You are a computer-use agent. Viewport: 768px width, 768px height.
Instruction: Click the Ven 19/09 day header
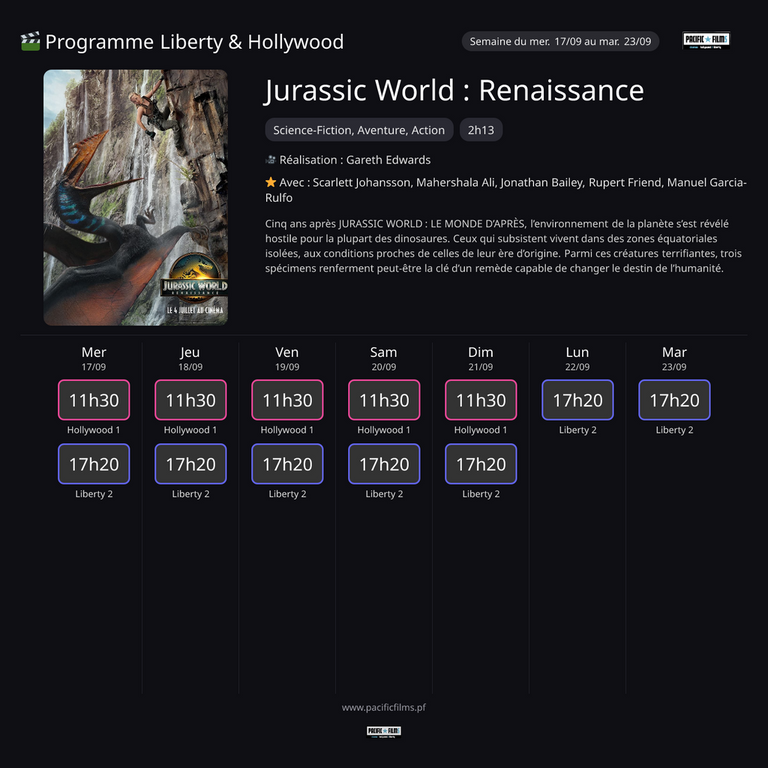tap(287, 358)
